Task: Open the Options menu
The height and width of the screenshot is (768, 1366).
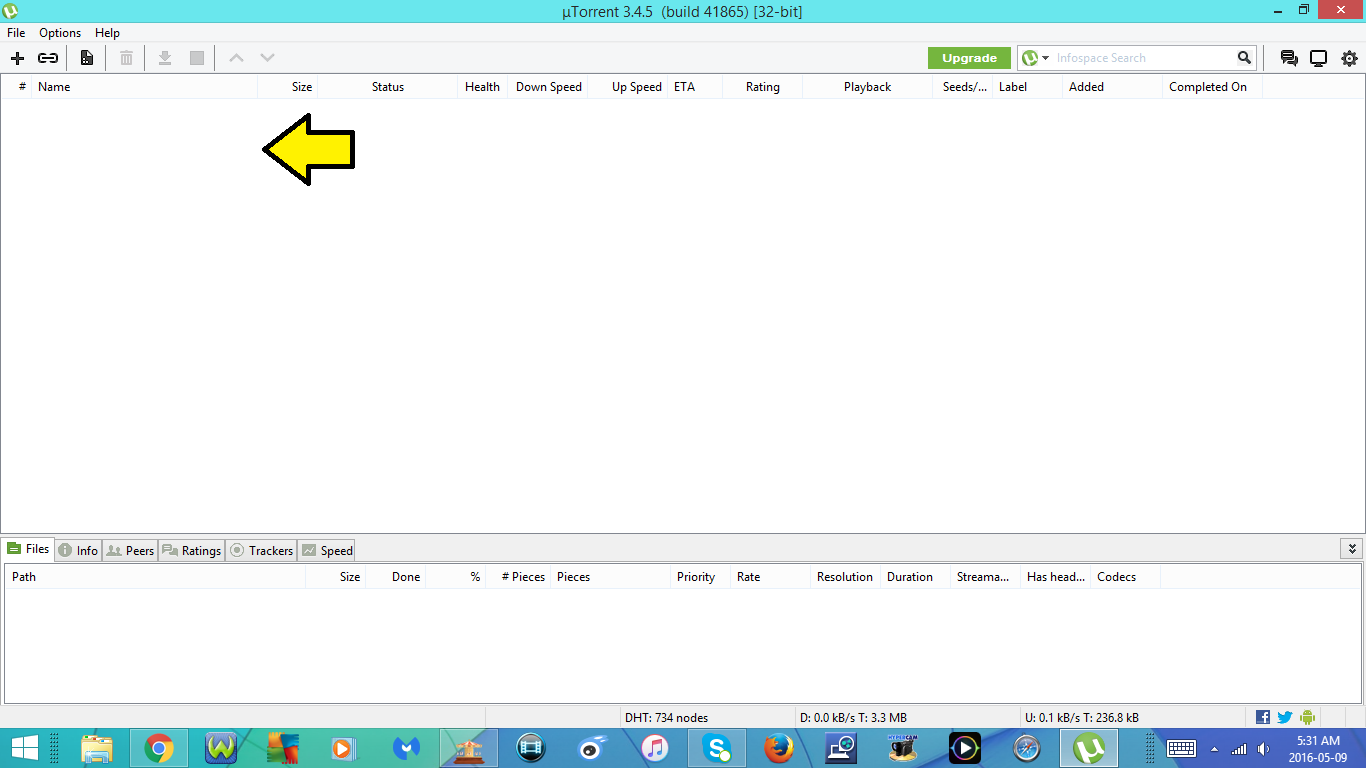Action: coord(60,33)
